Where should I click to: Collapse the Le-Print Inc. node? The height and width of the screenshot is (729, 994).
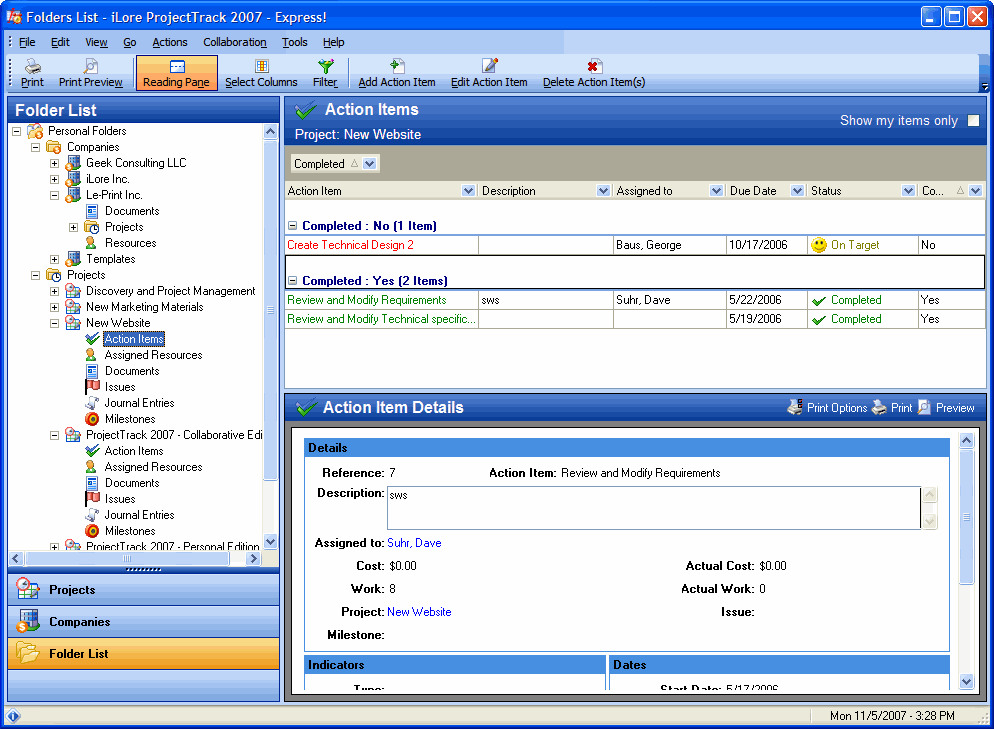(55, 195)
